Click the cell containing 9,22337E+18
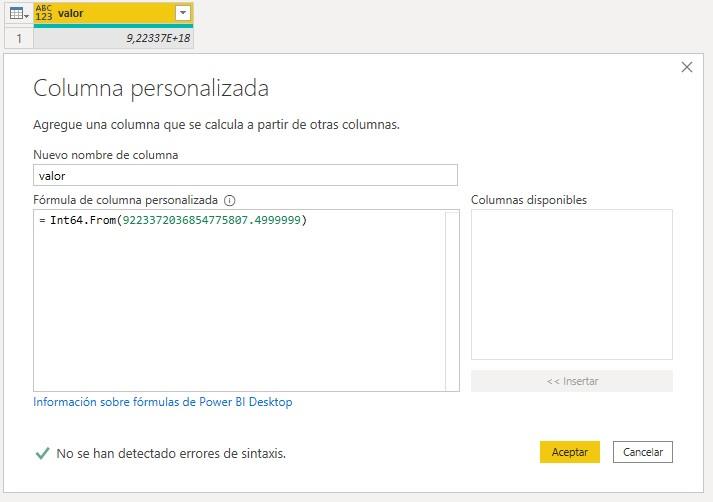The height and width of the screenshot is (502, 713). pos(113,38)
